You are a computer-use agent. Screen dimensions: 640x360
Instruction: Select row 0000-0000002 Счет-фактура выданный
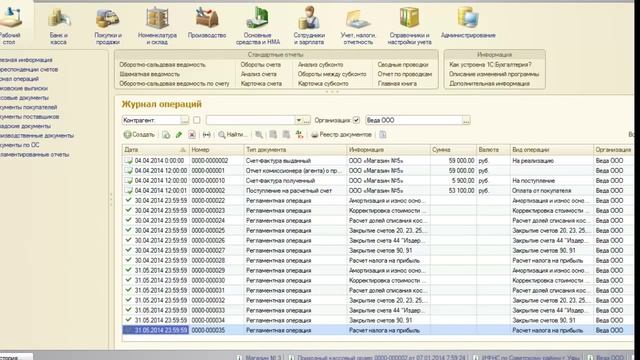coord(378,160)
